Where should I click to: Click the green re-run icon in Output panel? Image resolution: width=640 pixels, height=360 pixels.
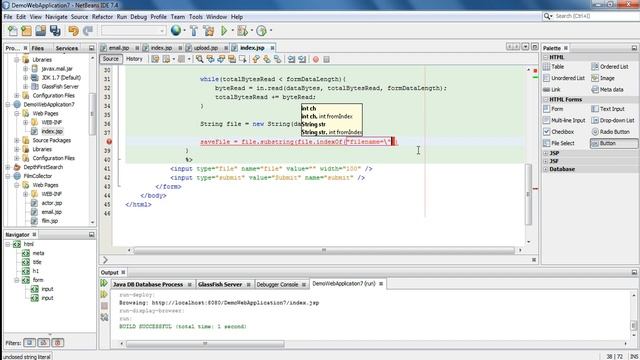104,283
